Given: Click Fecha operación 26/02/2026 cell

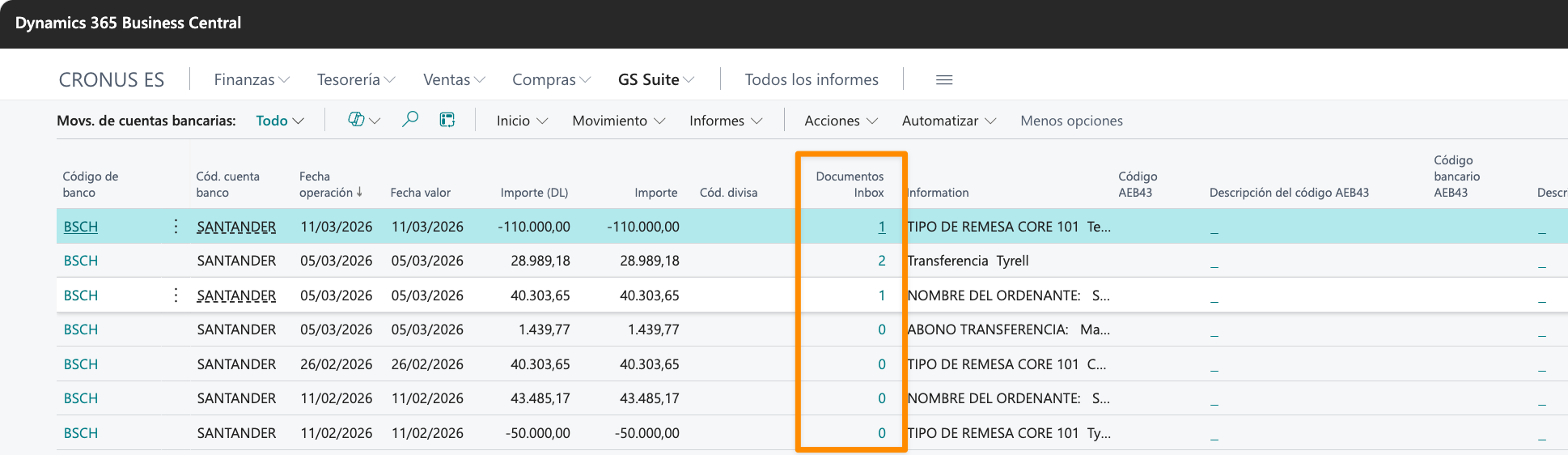Looking at the screenshot, I should click(336, 364).
